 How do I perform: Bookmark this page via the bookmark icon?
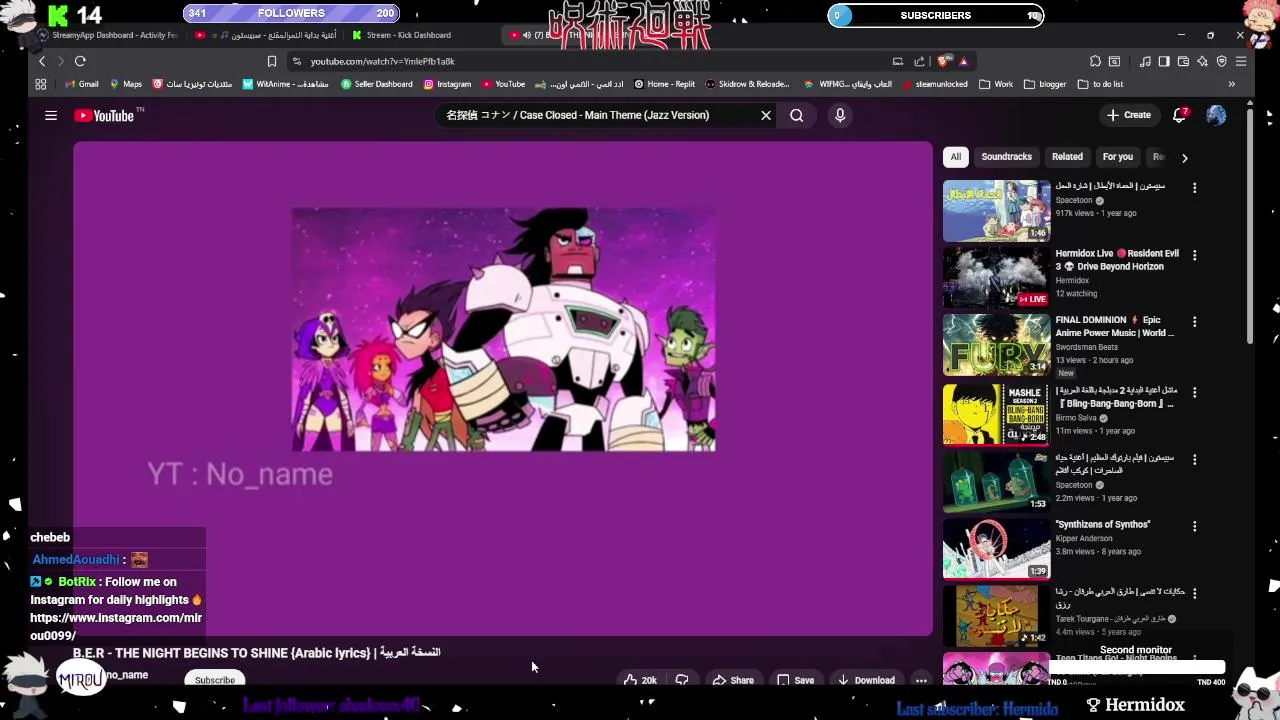[271, 61]
